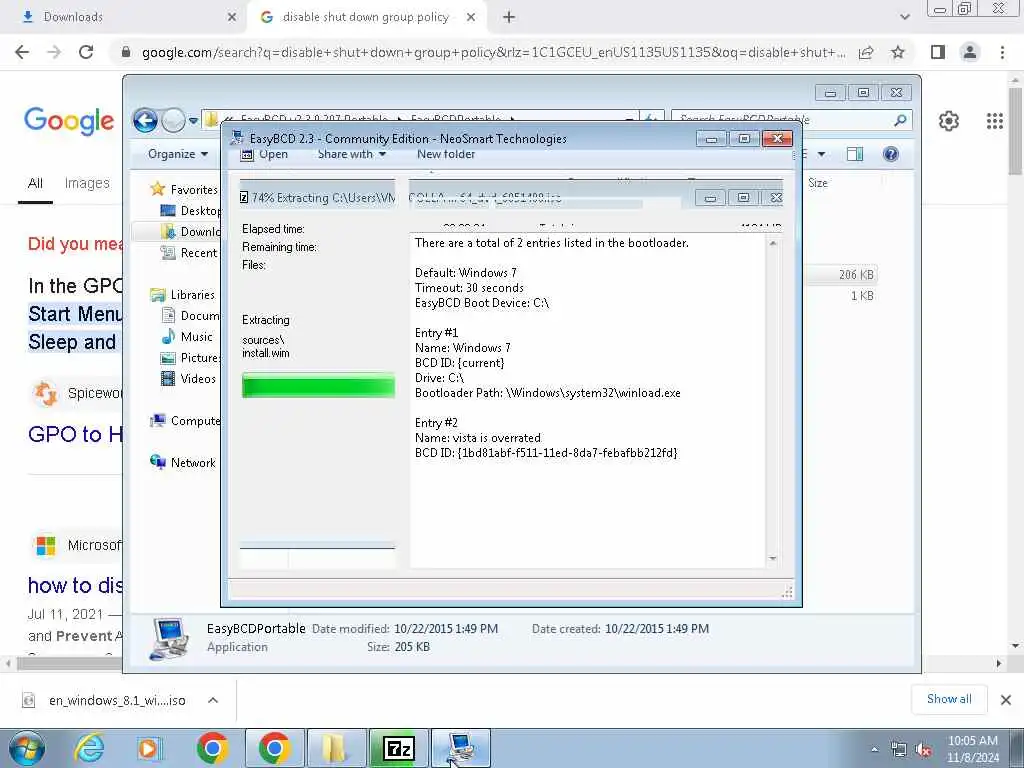Click EasyBCD text scroll down arrow
This screenshot has width=1024, height=768.
click(773, 558)
